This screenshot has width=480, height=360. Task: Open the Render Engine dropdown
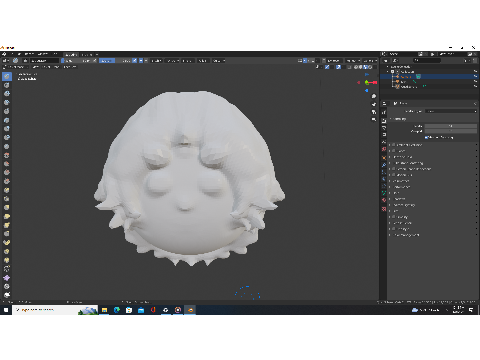point(451,111)
